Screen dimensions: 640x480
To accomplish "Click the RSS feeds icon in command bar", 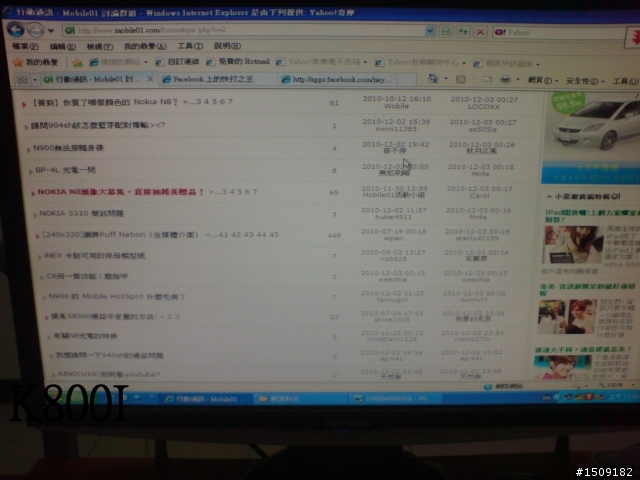I will [461, 80].
